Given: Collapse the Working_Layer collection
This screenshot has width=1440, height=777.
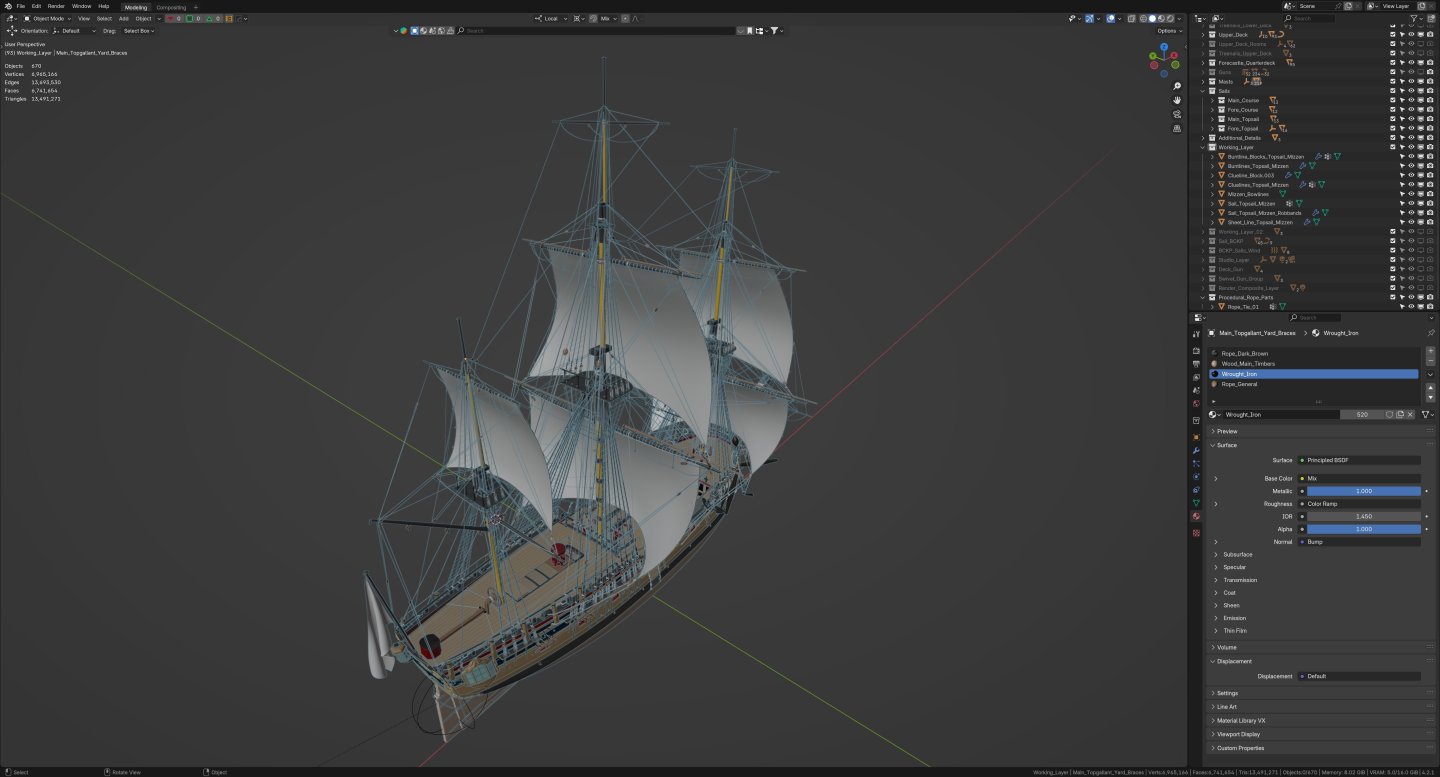Looking at the screenshot, I should tap(1203, 147).
